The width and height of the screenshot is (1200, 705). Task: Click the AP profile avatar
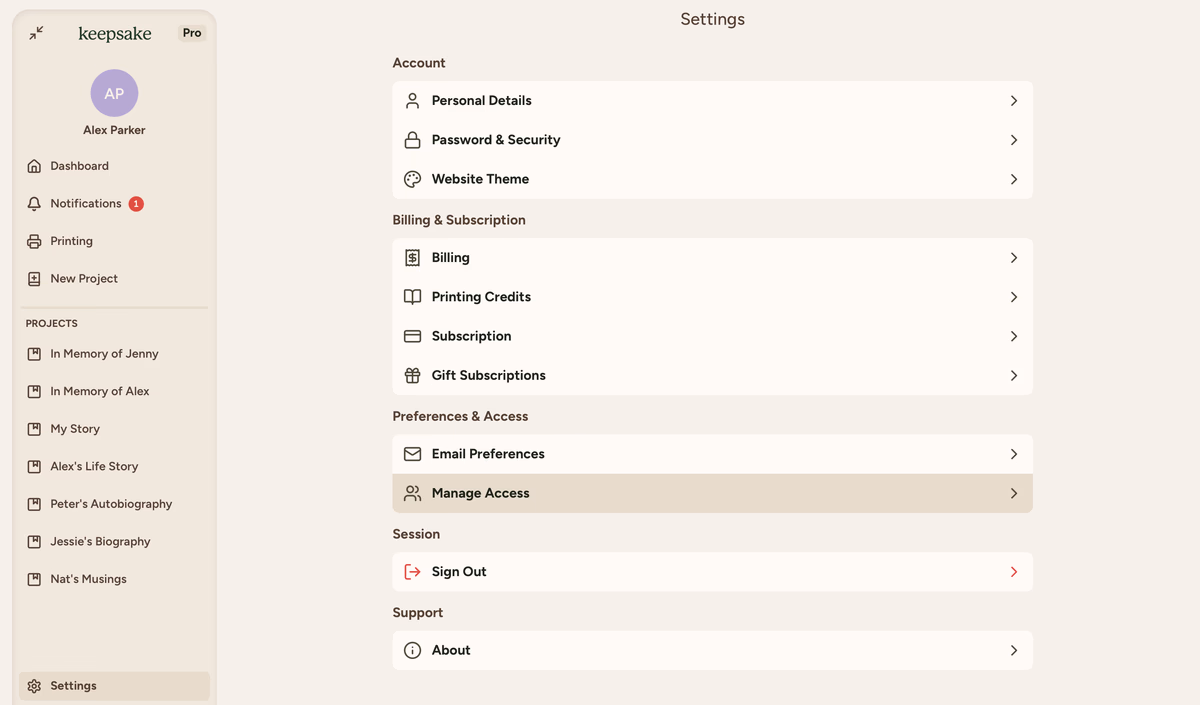pyautogui.click(x=114, y=93)
